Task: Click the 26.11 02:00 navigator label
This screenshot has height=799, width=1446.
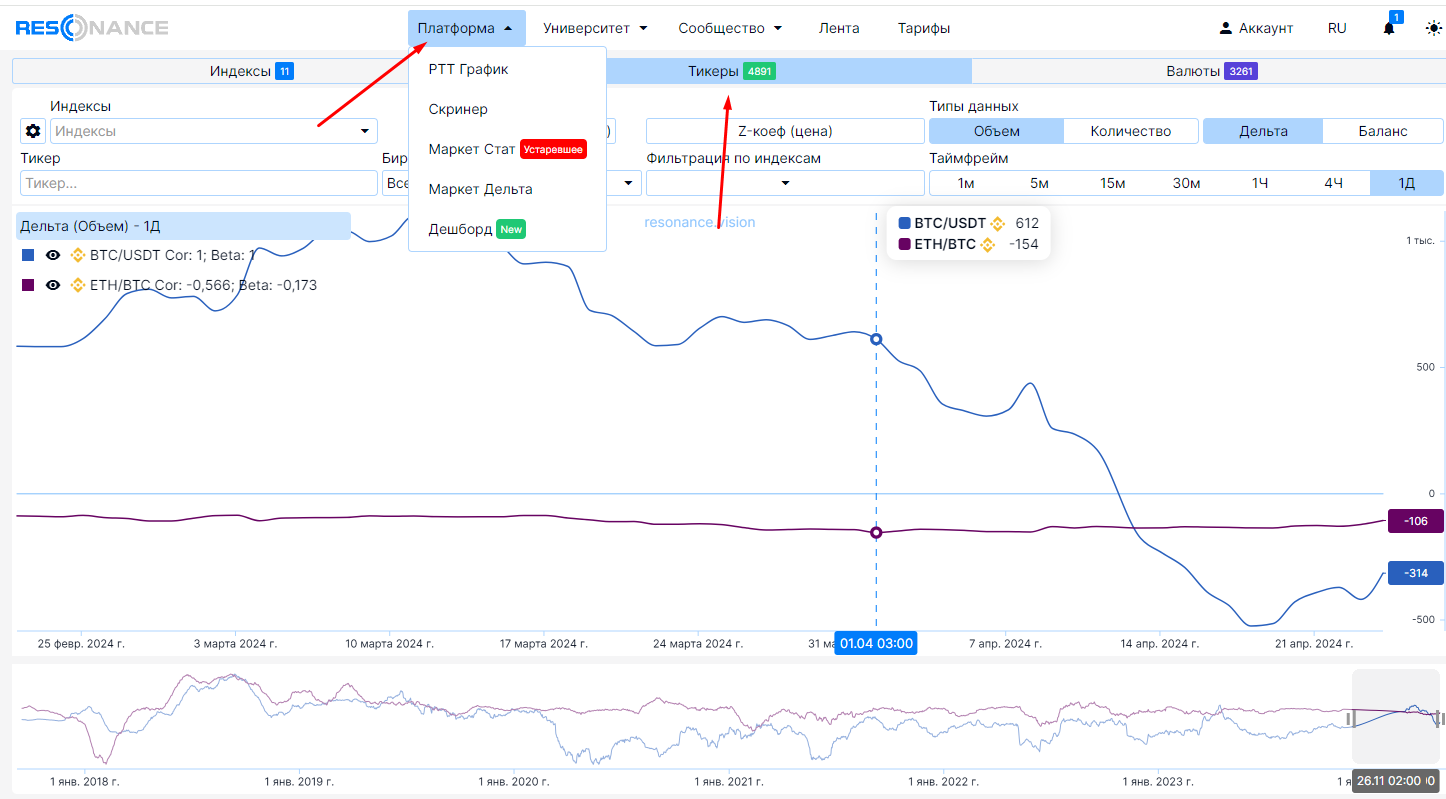Action: [x=1396, y=780]
